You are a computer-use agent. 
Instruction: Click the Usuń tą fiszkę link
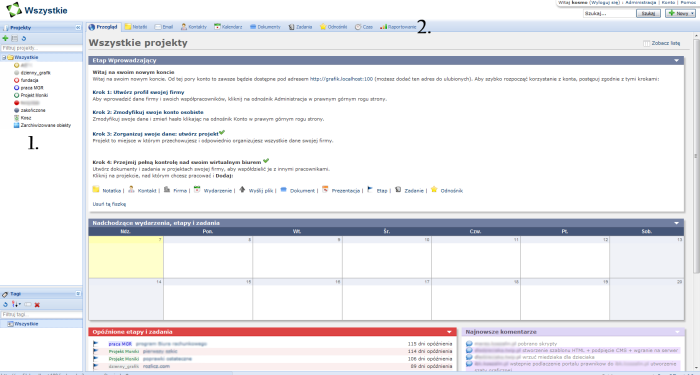point(109,204)
